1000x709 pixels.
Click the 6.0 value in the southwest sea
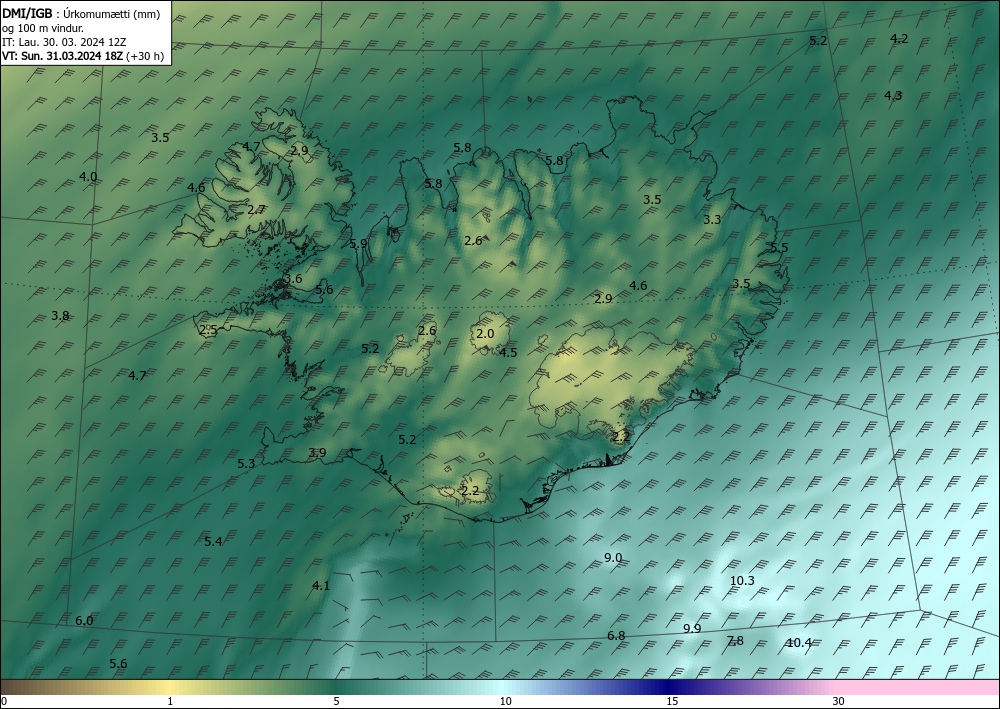[84, 620]
